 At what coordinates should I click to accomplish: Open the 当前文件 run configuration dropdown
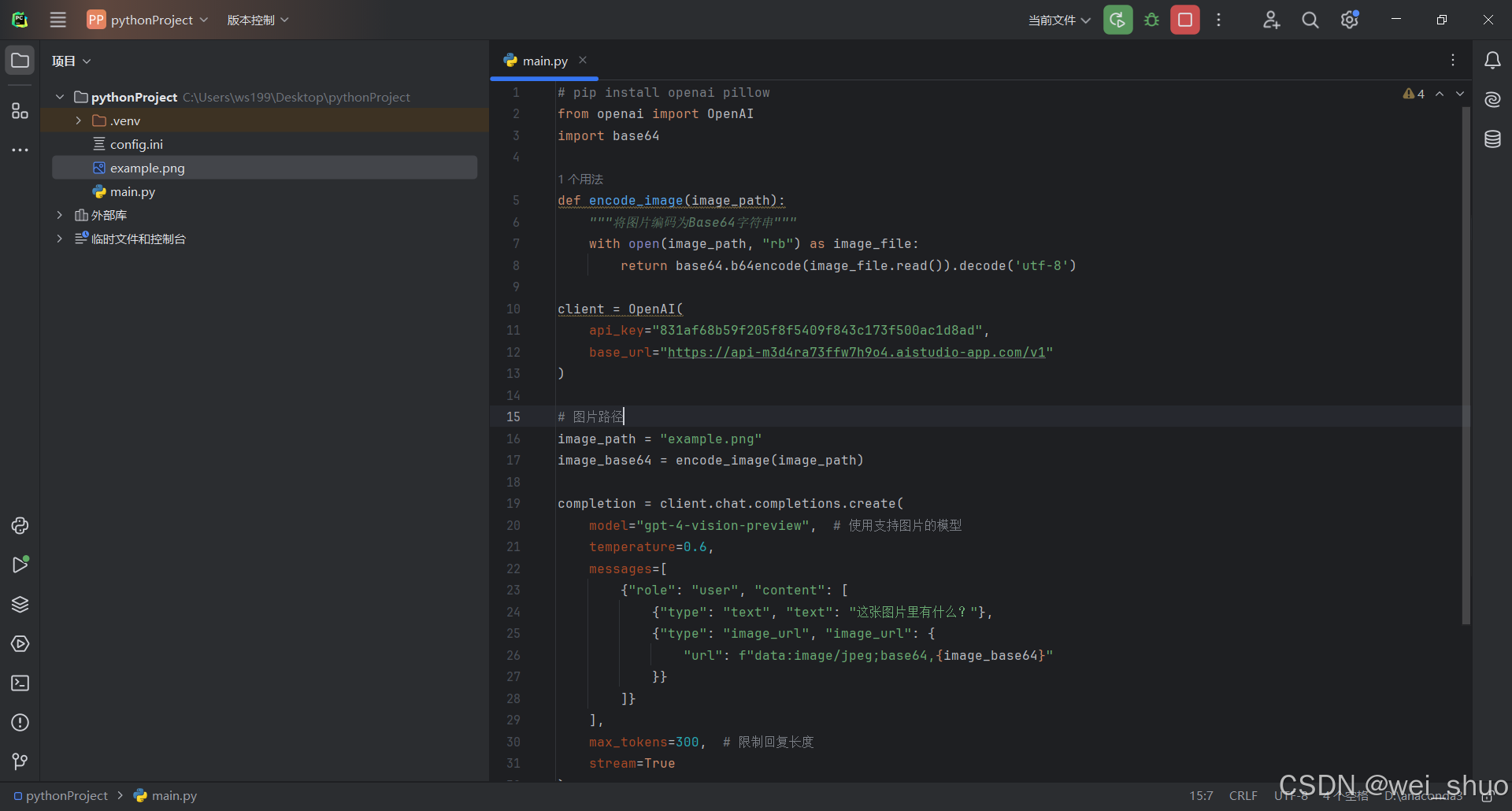point(1059,20)
